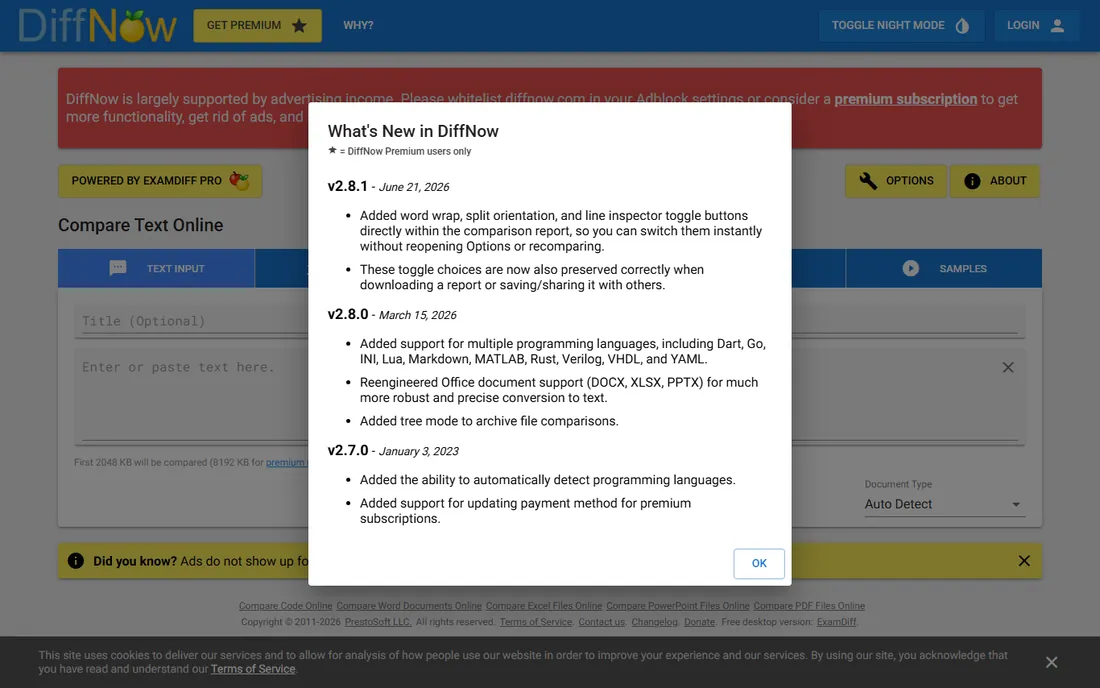Image resolution: width=1100 pixels, height=688 pixels.
Task: Click the v2.8.1 version heading
Action: [x=347, y=186]
